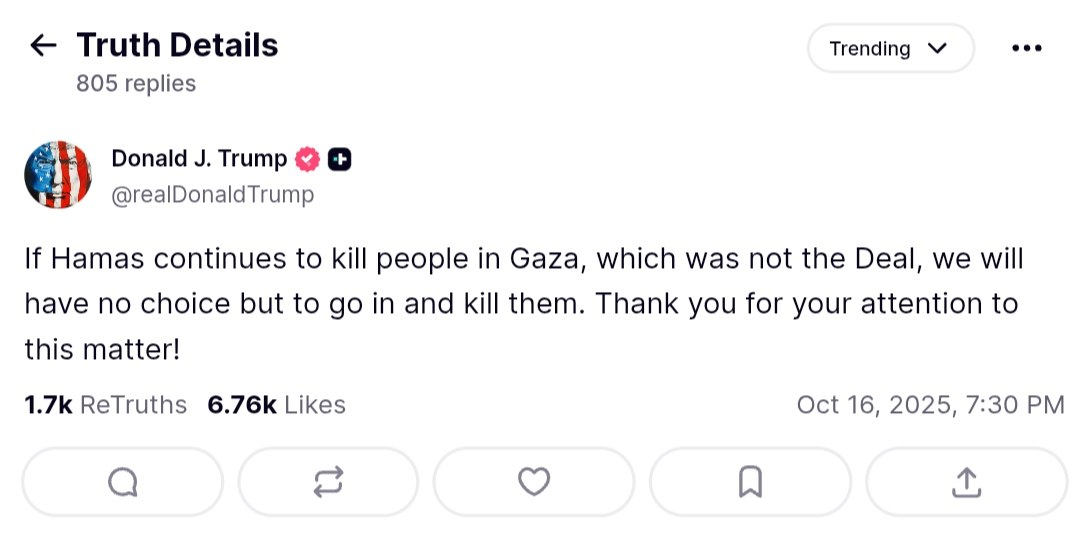Image resolution: width=1080 pixels, height=537 pixels.
Task: Open the Trending sort dropdown
Action: tap(889, 49)
